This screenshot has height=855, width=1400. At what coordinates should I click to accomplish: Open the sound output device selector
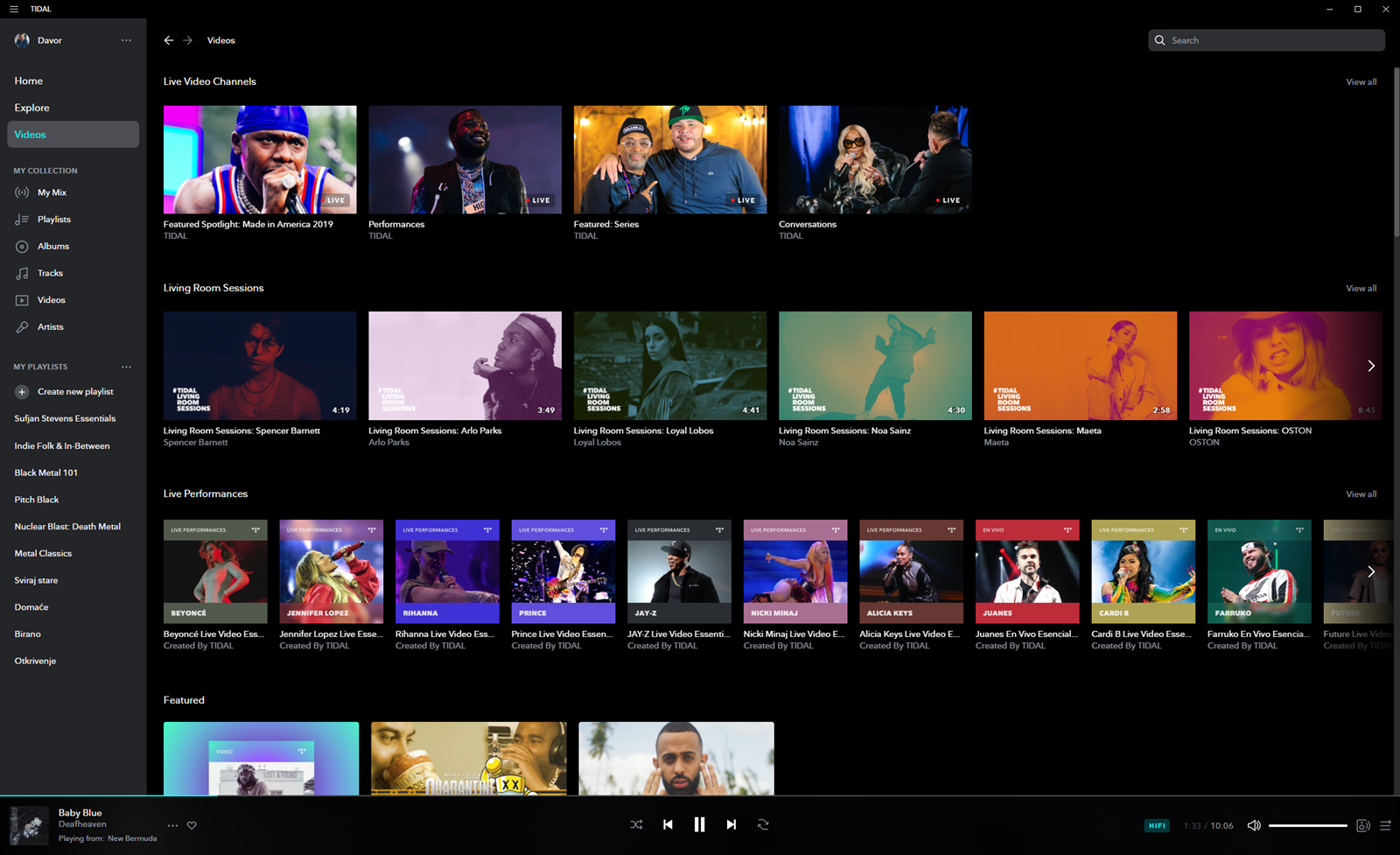point(1362,825)
